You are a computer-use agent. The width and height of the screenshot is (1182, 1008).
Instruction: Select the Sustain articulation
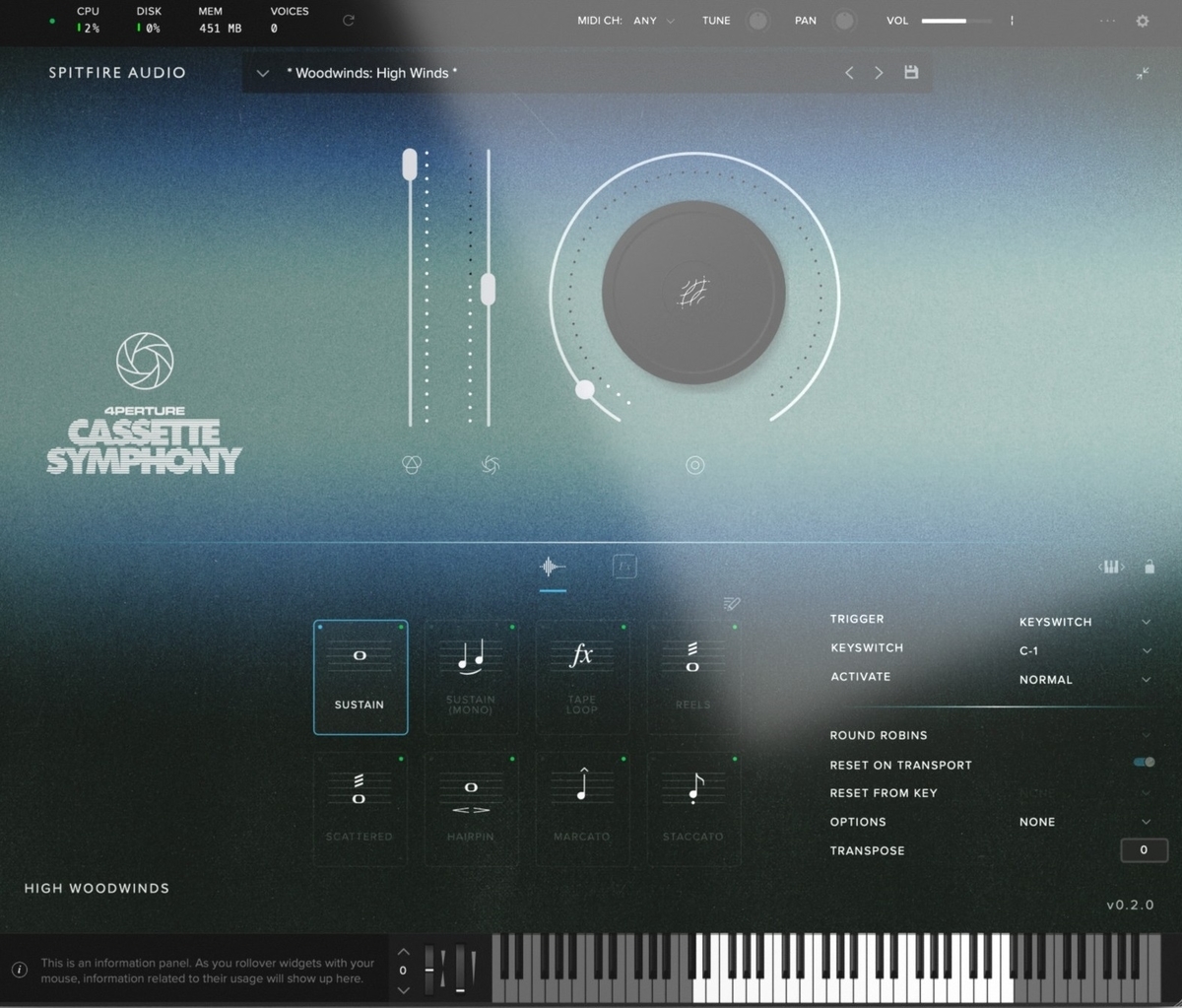[x=361, y=677]
